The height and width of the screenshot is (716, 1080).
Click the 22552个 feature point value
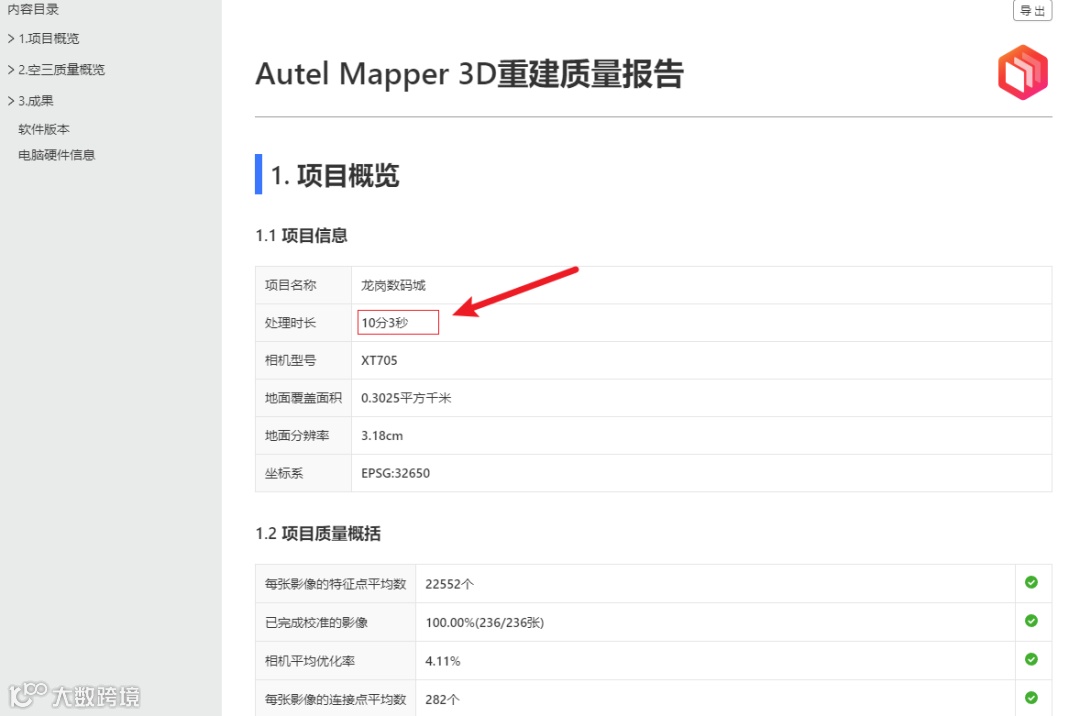[x=450, y=584]
